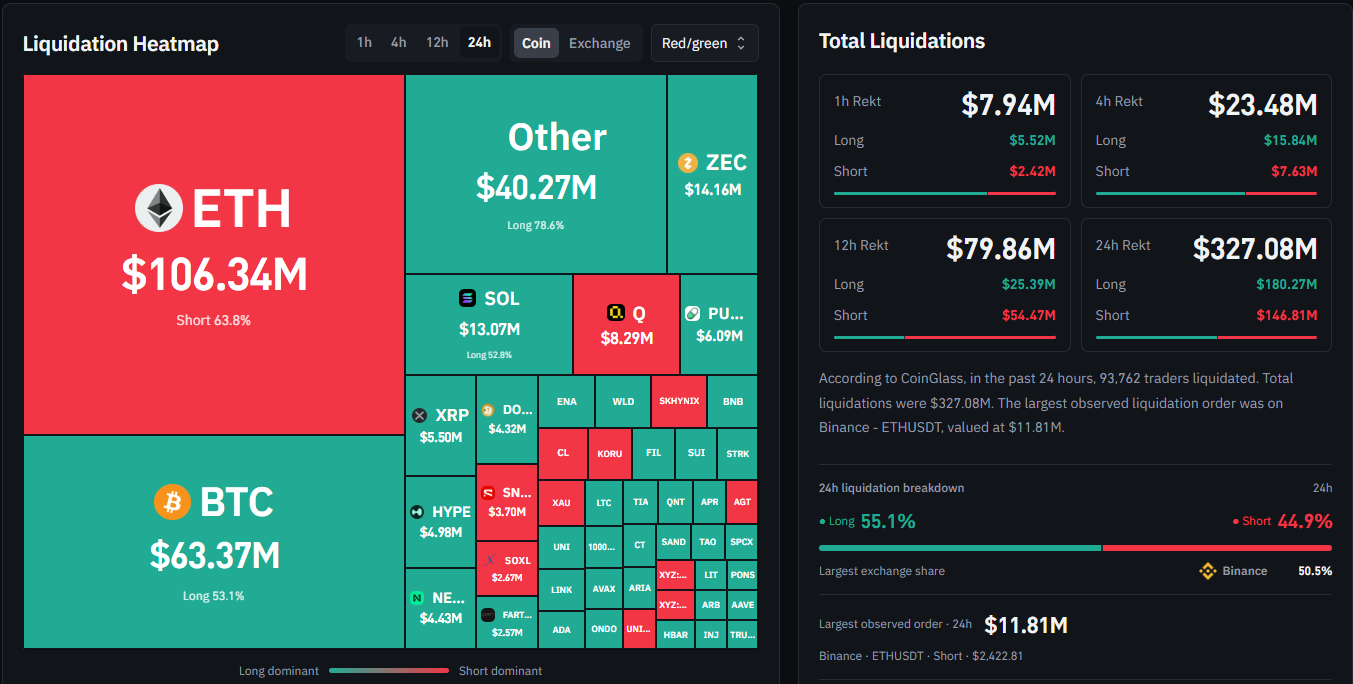1353x684 pixels.
Task: Select the WLD heatmap tile
Action: click(x=623, y=402)
